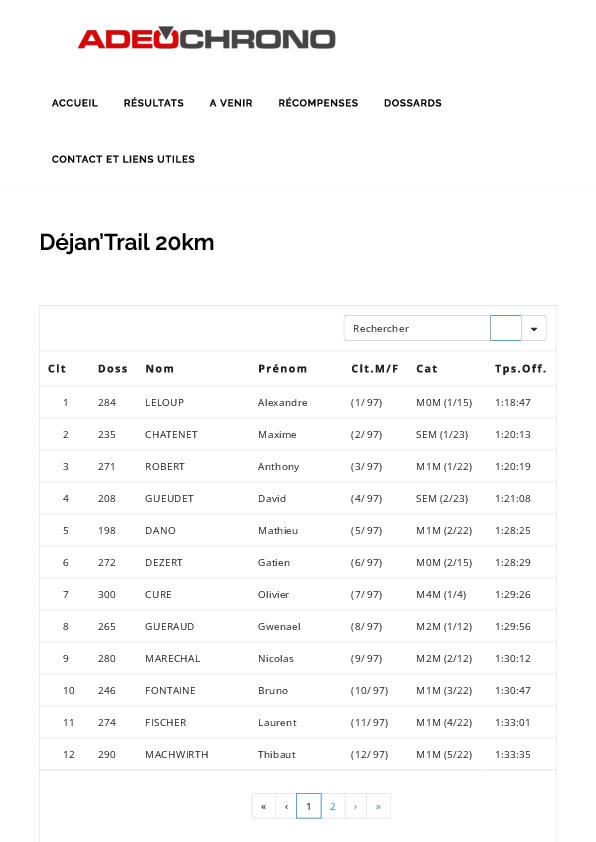Open RÉCOMPENSES in the navigation
The image size is (596, 842).
(x=318, y=103)
